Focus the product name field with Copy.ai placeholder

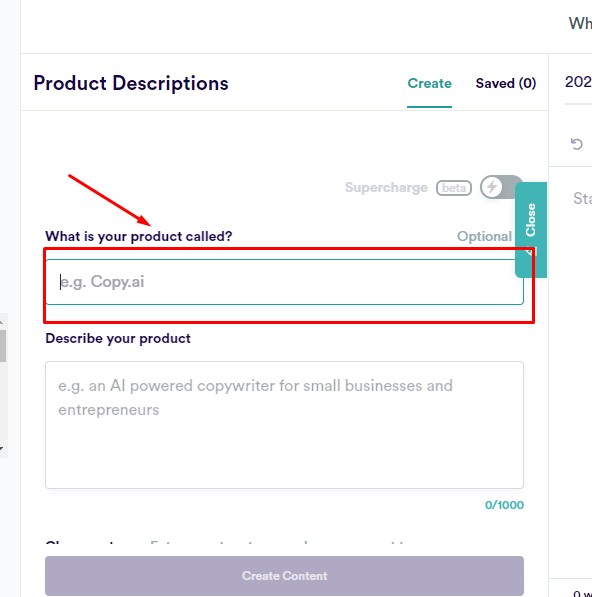(284, 282)
